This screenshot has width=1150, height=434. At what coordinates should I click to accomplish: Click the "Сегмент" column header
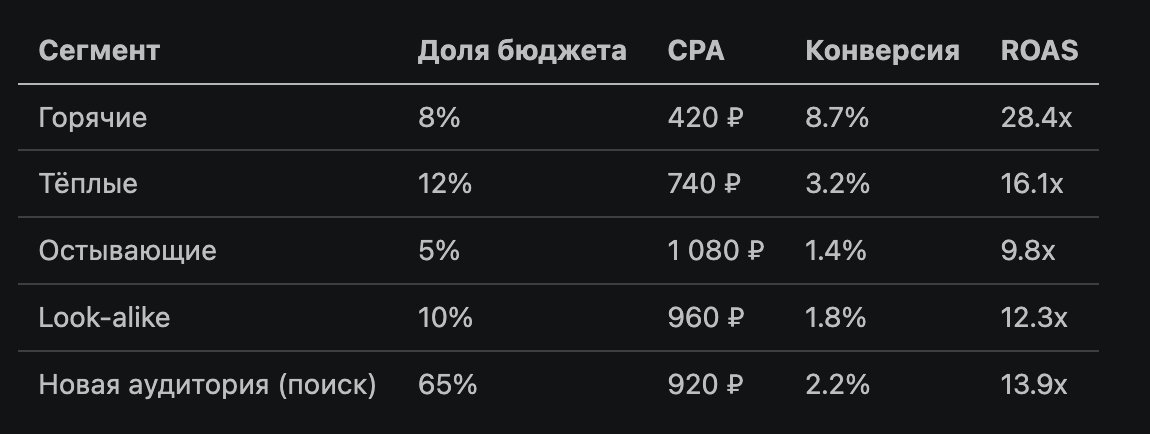click(x=99, y=51)
